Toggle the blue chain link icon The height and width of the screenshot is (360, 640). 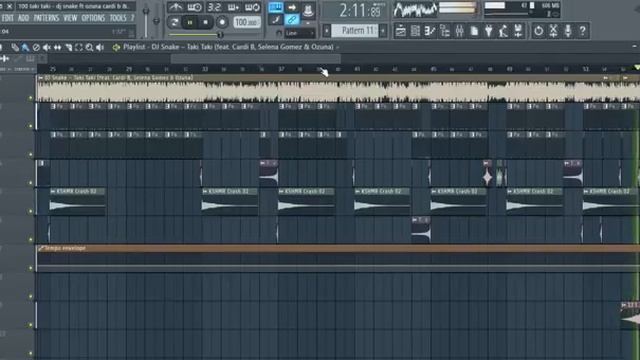[x=292, y=20]
